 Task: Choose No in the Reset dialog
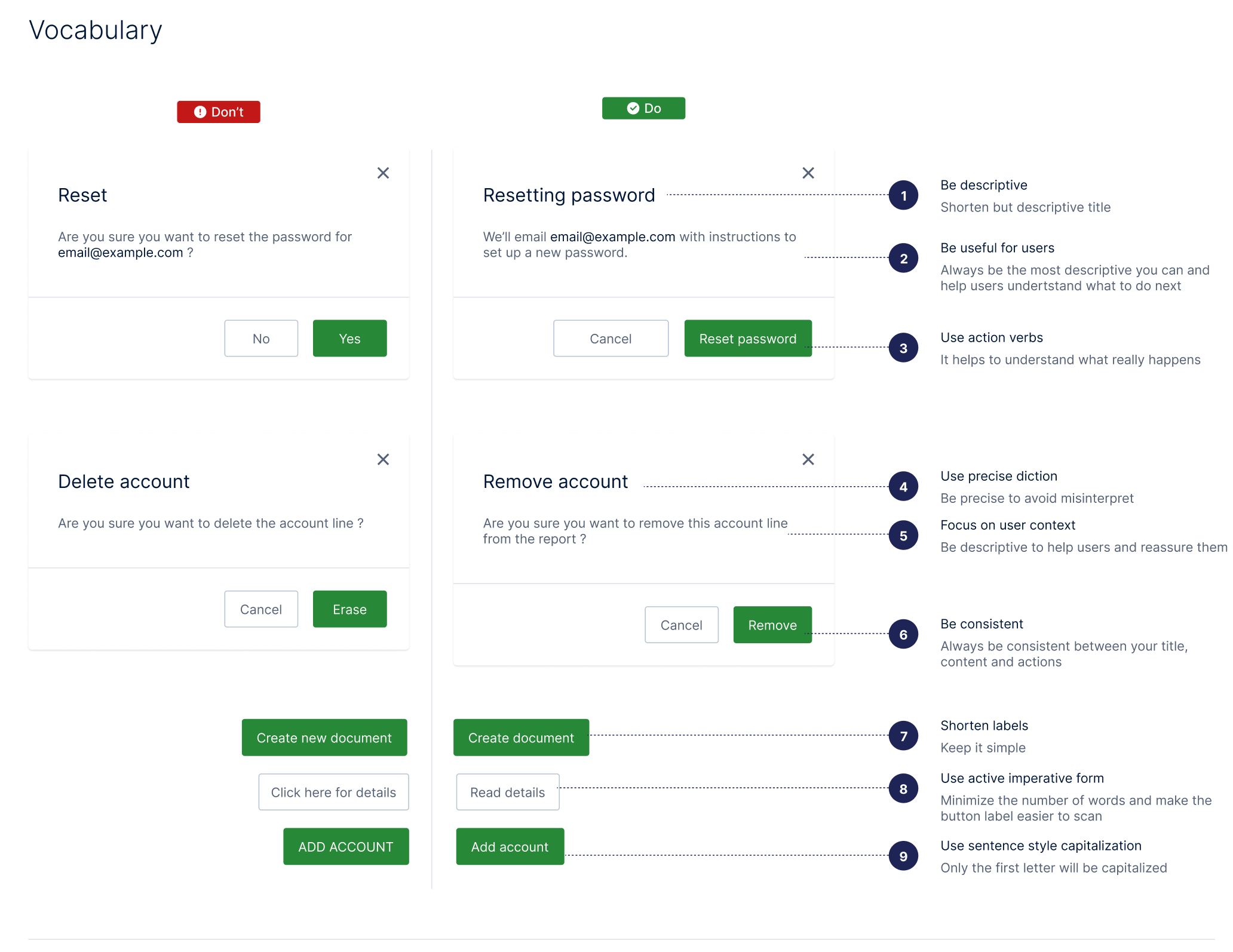(x=261, y=339)
